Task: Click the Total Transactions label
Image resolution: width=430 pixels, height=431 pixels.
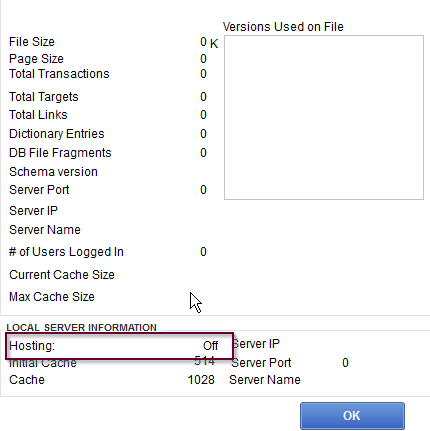Action: click(59, 74)
